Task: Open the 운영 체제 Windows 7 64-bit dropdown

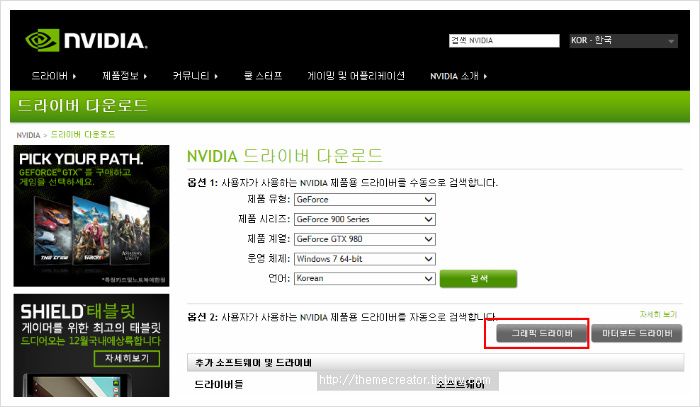Action: (x=364, y=258)
